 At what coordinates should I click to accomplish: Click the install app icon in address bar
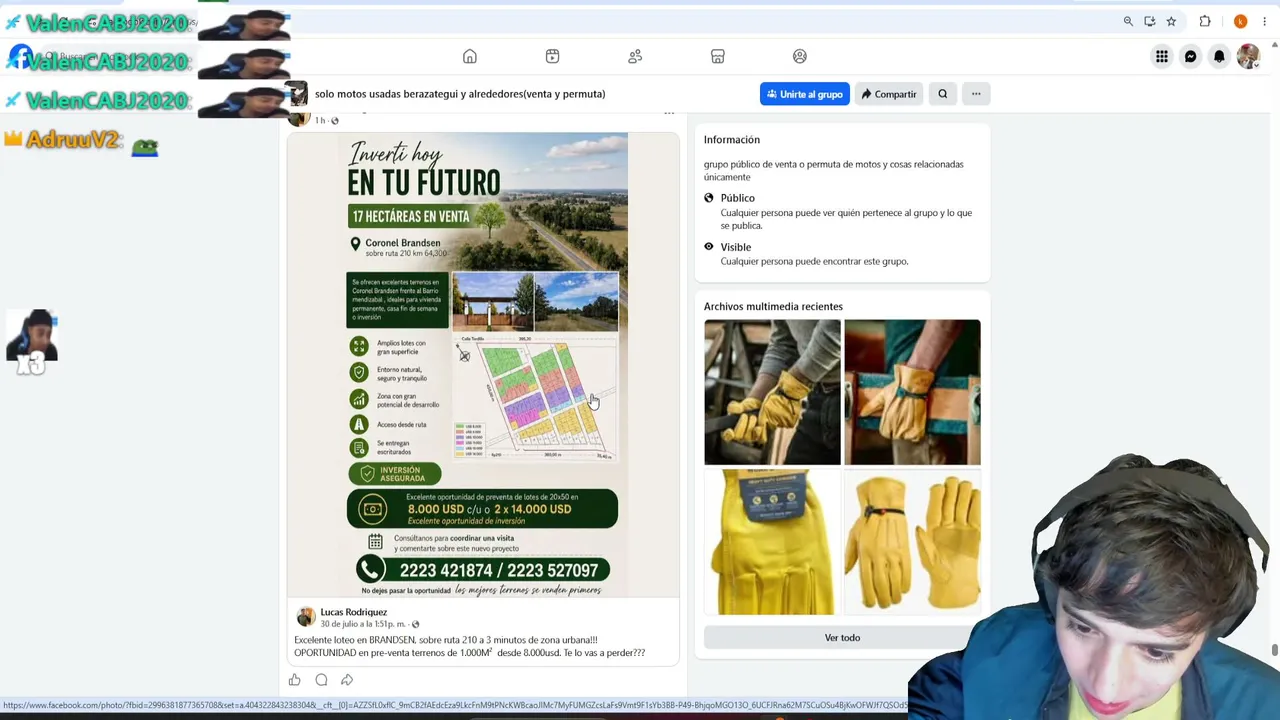[x=1150, y=21]
